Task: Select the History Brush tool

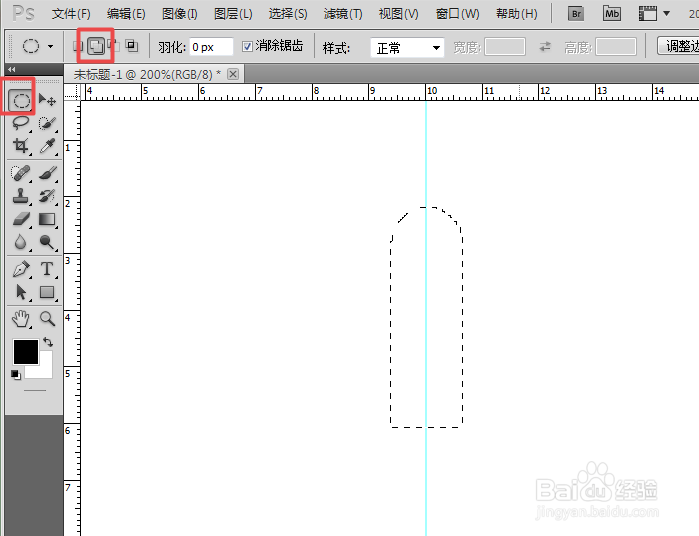Action: point(47,196)
